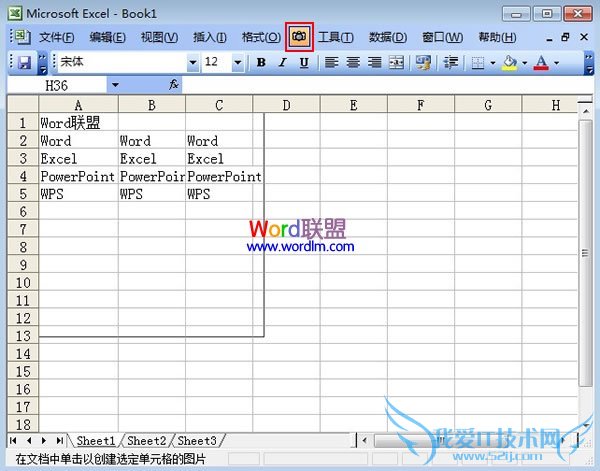Click horizontal scrollbar left arrow

click(x=364, y=441)
